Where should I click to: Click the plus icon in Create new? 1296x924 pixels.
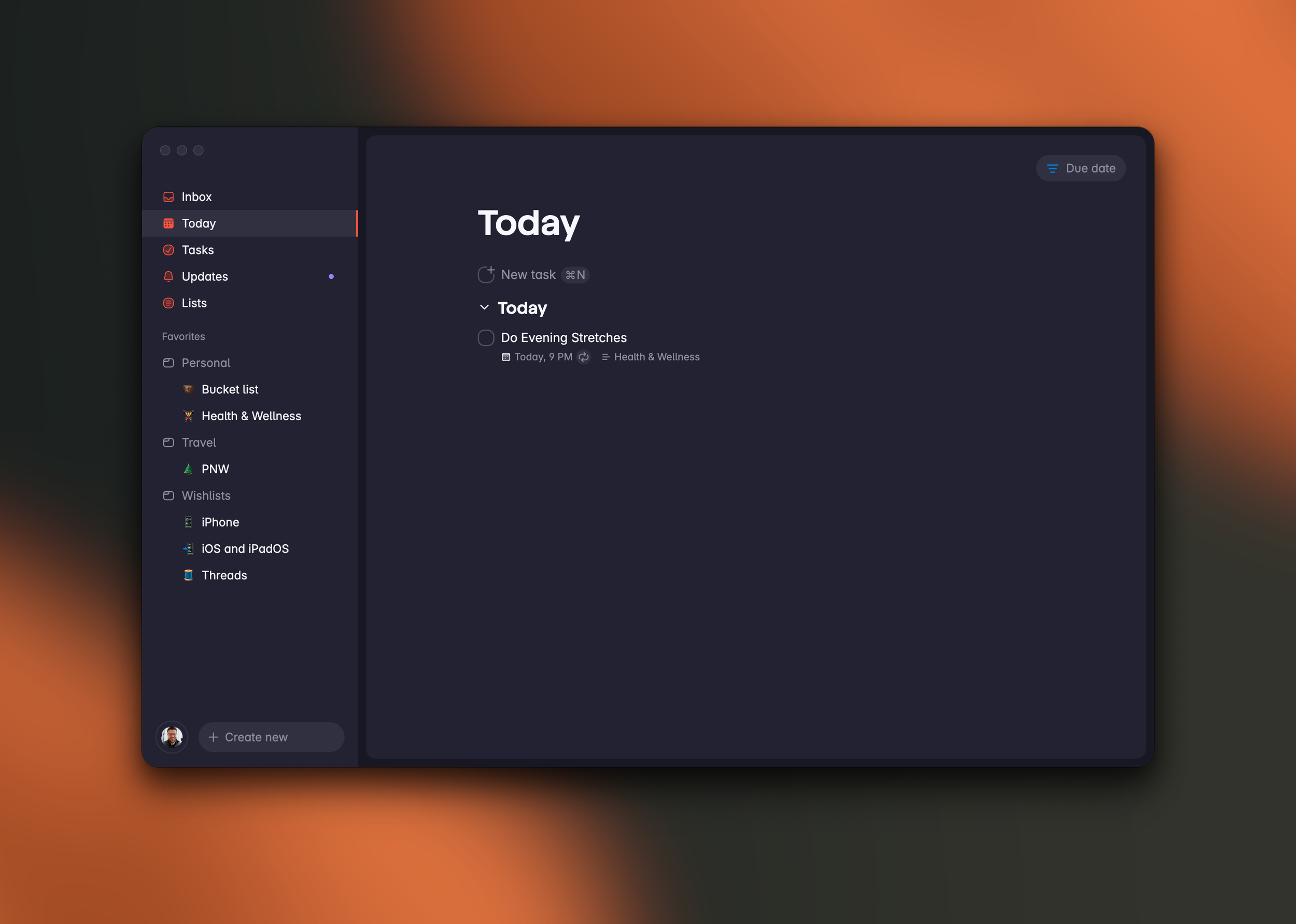click(214, 737)
